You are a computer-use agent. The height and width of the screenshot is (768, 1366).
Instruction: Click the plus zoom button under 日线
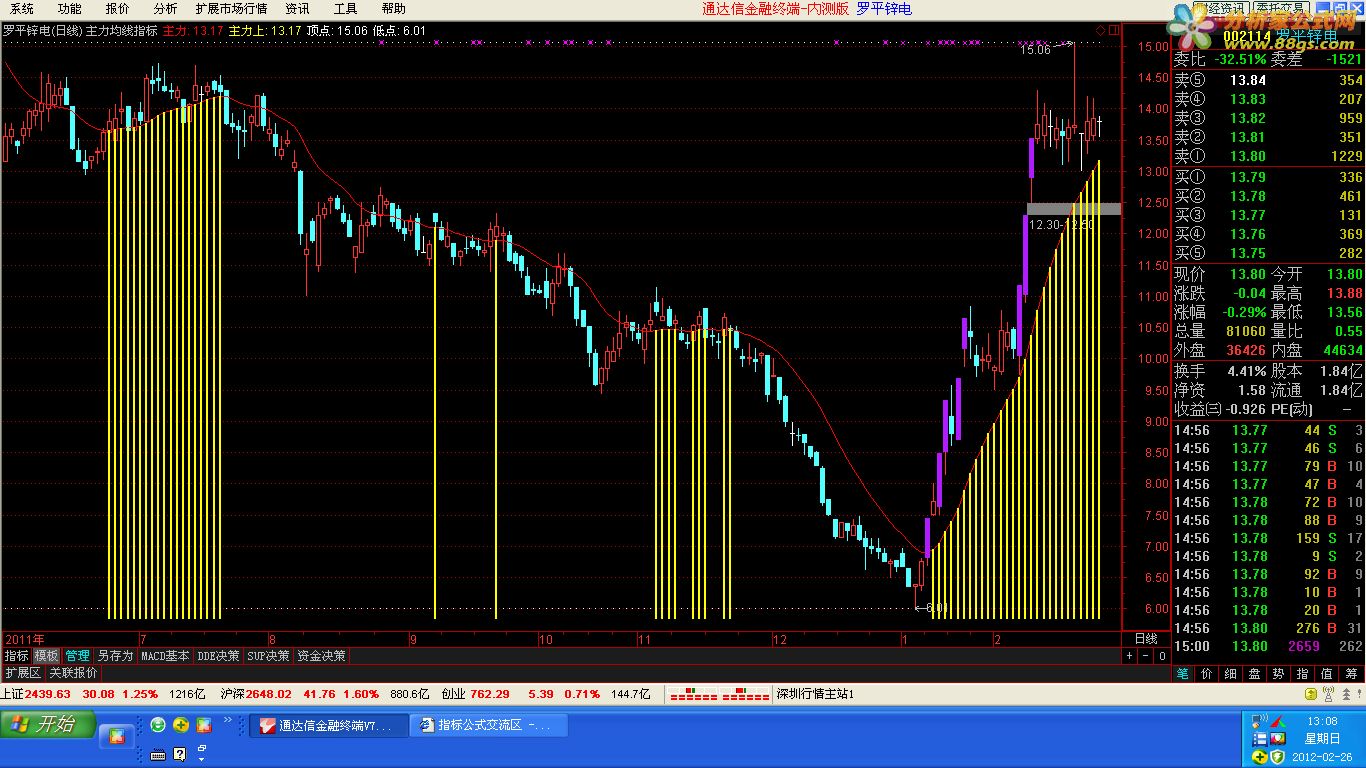(1130, 656)
